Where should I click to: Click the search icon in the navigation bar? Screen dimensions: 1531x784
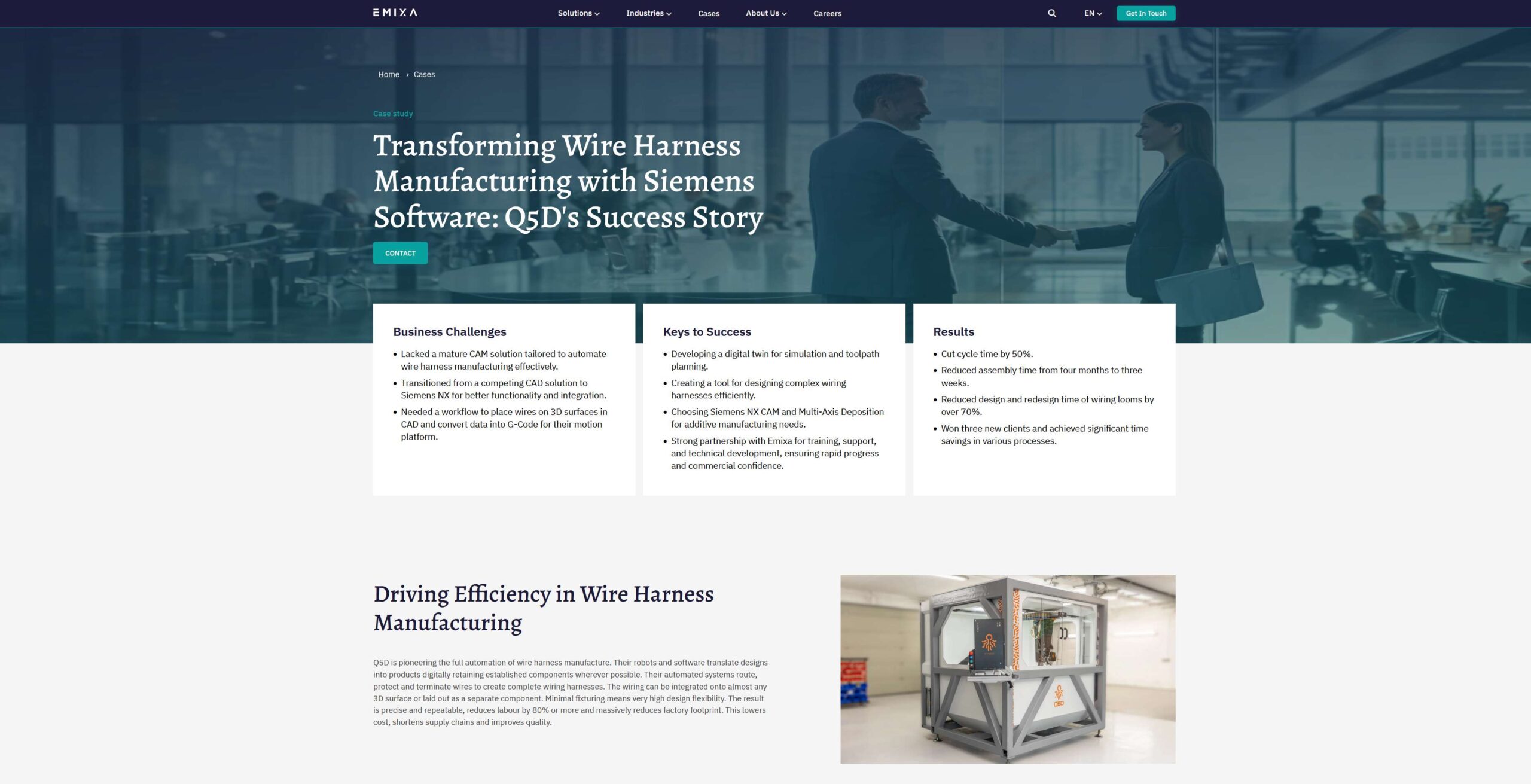tap(1051, 13)
